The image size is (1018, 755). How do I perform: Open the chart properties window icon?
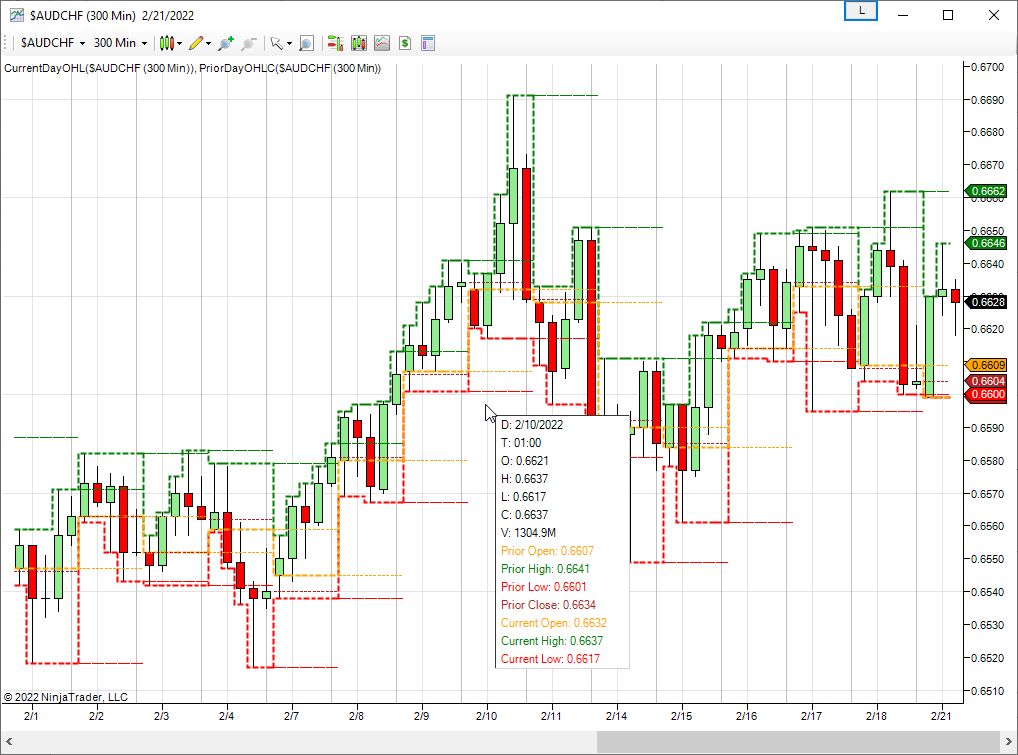(x=428, y=43)
